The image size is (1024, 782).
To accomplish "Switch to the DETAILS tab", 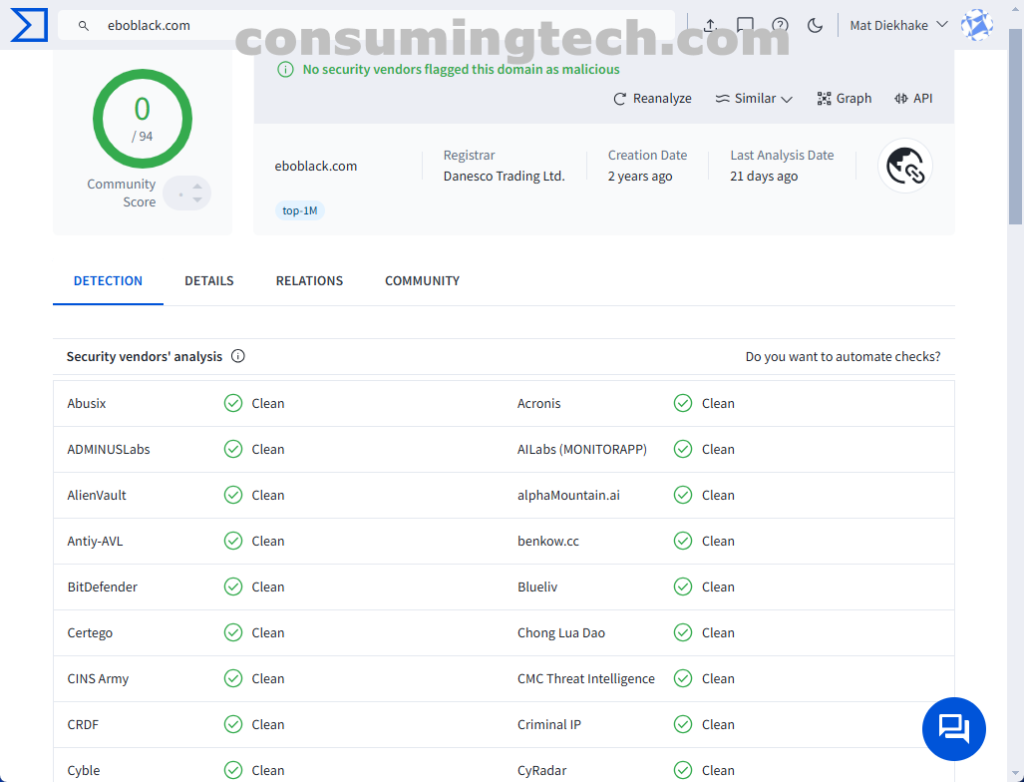I will click(209, 281).
